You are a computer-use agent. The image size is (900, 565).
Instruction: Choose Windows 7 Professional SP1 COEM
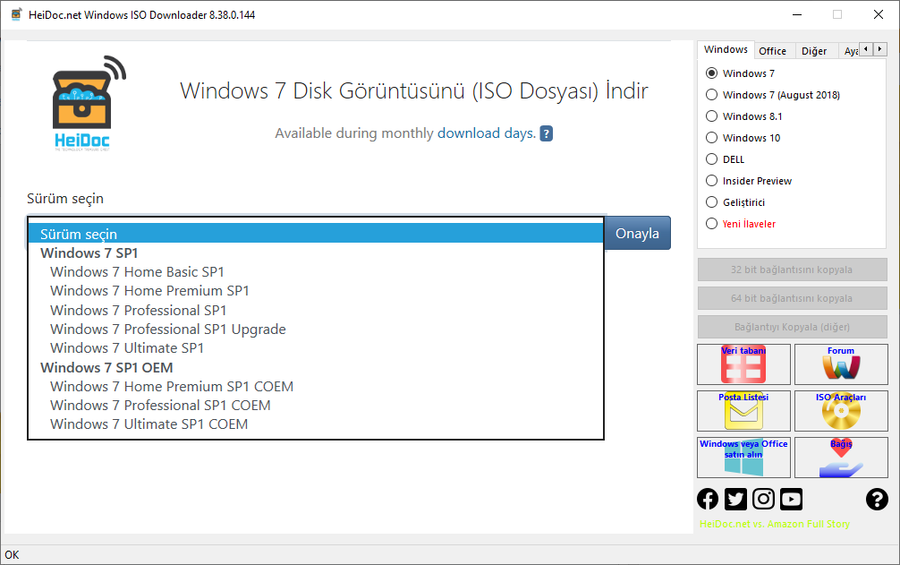[x=316, y=405]
